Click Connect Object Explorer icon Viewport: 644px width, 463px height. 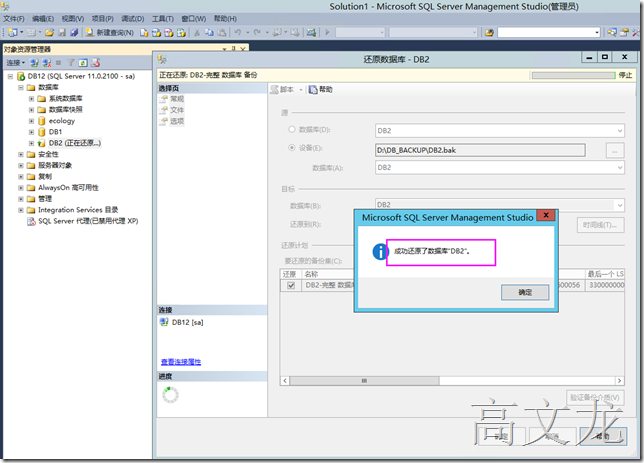(x=34, y=62)
